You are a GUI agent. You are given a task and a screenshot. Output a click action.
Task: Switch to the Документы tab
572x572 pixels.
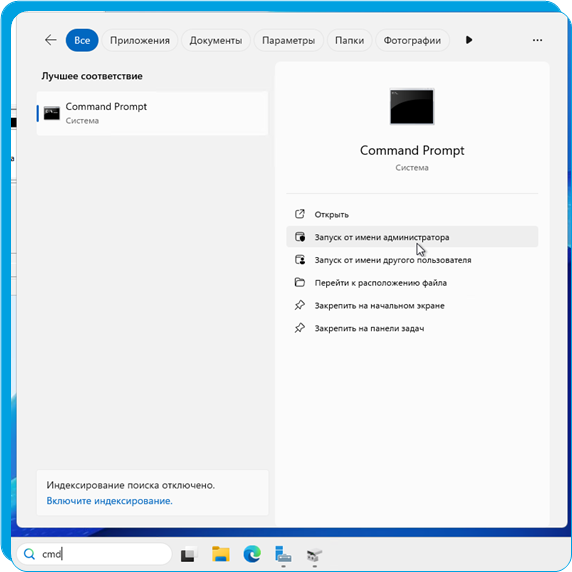tap(216, 40)
